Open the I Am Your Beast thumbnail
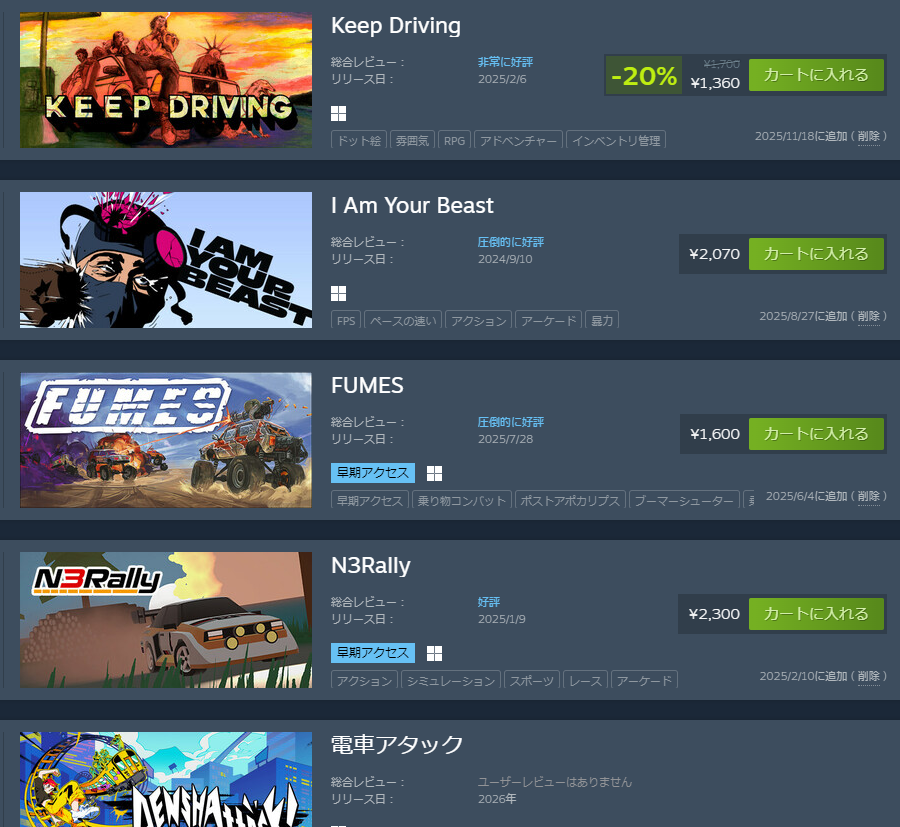Image resolution: width=900 pixels, height=827 pixels. 166,260
